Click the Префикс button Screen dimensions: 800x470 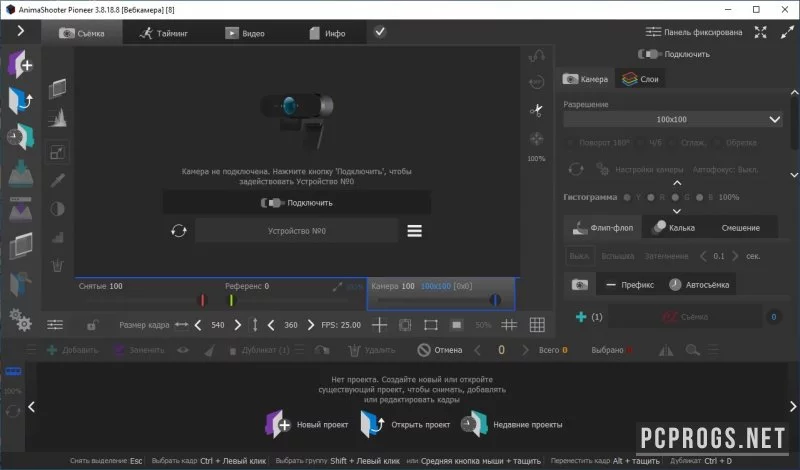630,285
